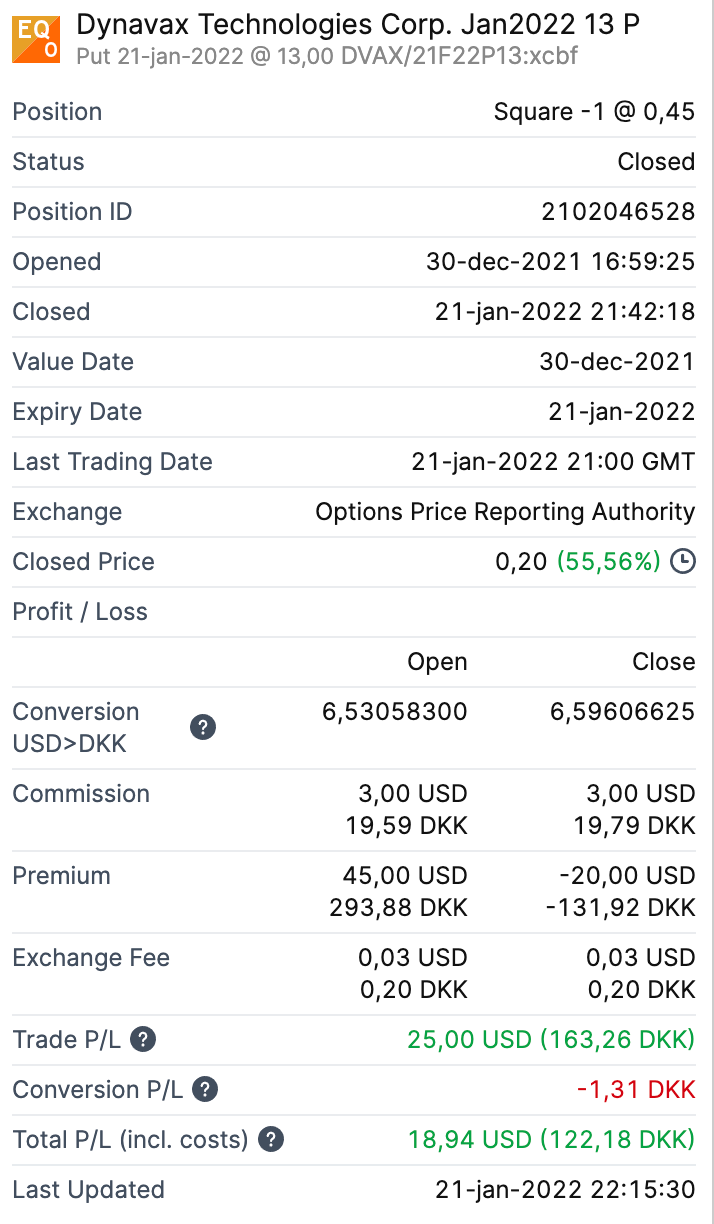Click the Open column header
Viewport: 714px width, 1224px height.
pyautogui.click(x=437, y=661)
